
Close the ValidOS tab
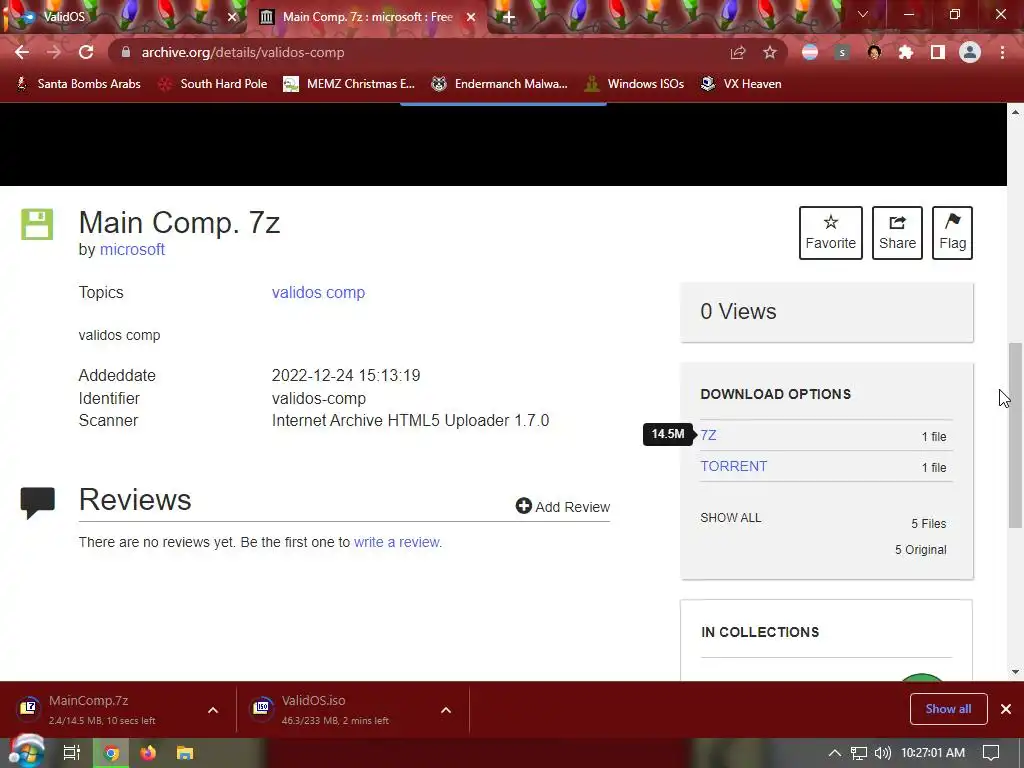click(x=232, y=17)
